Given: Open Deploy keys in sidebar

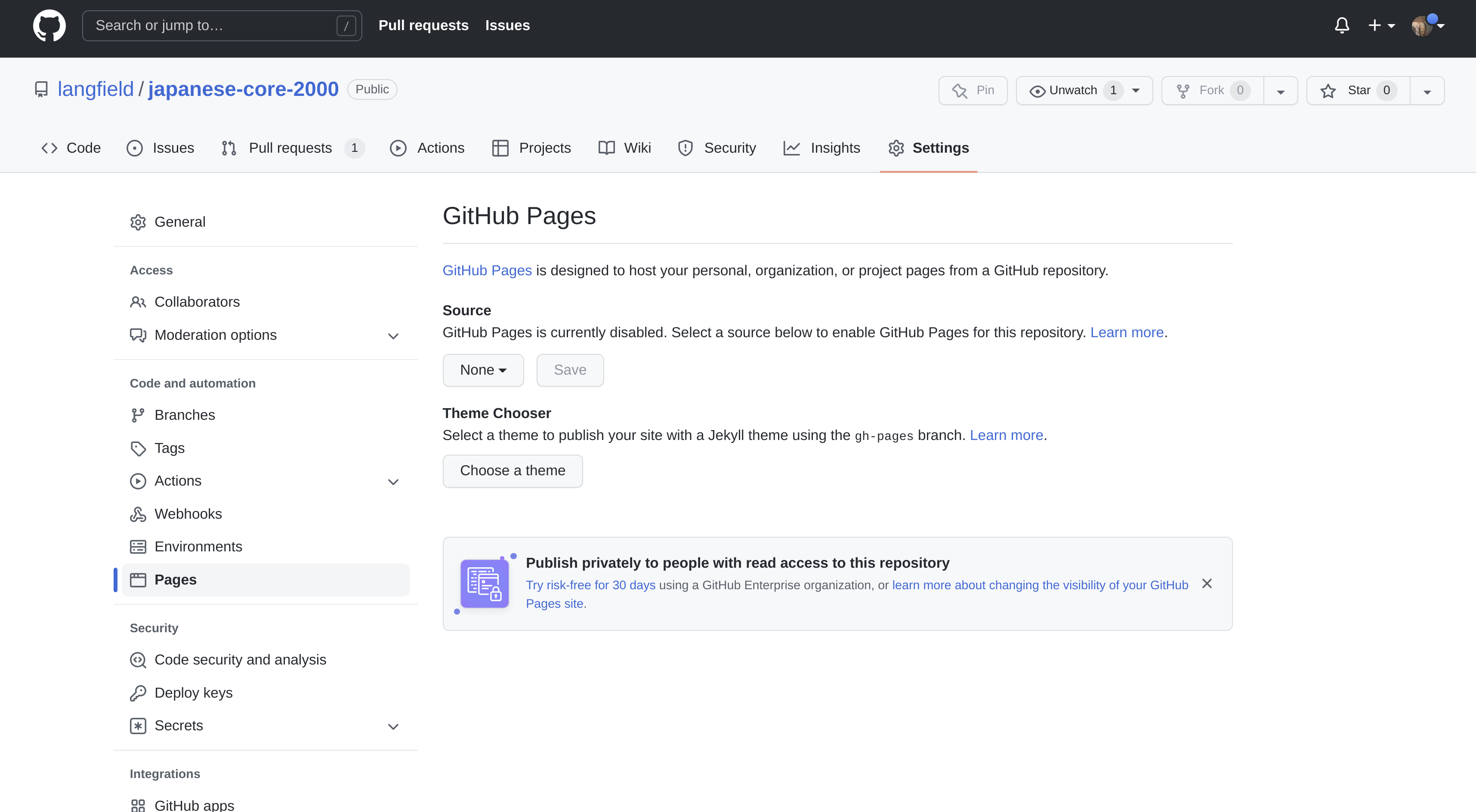Looking at the screenshot, I should [x=265, y=693].
